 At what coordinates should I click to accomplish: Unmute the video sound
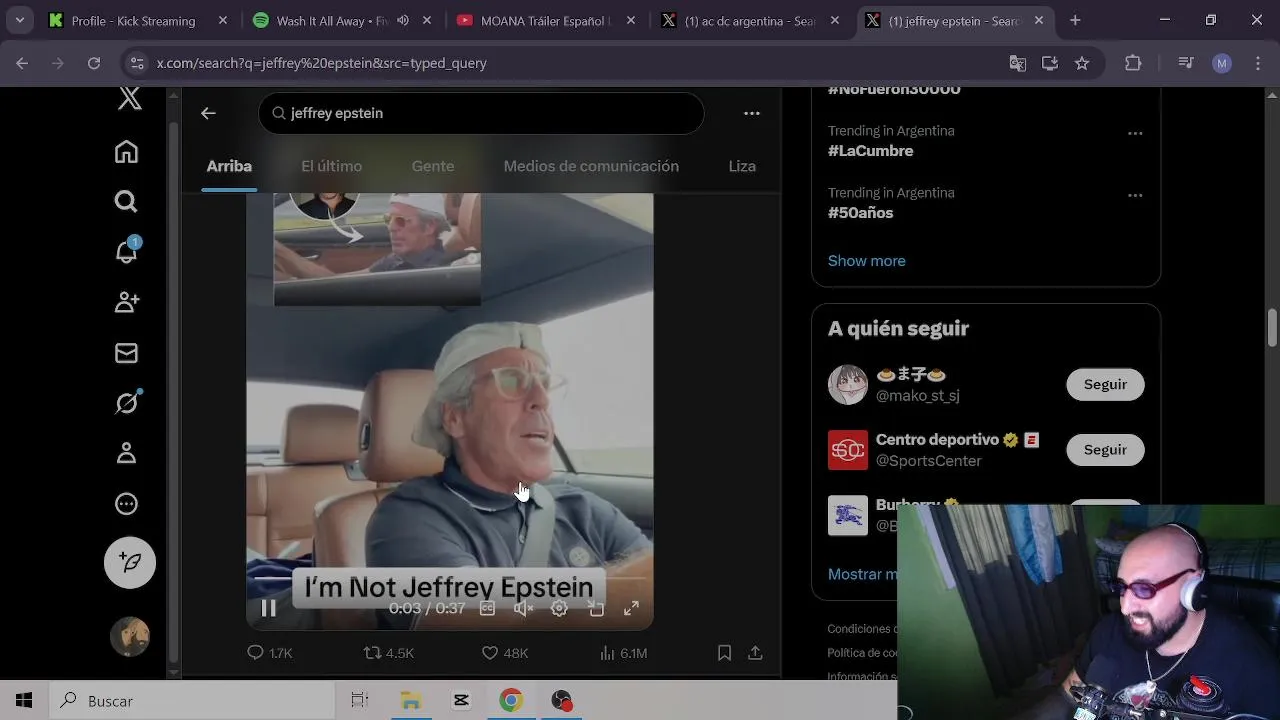[x=523, y=608]
